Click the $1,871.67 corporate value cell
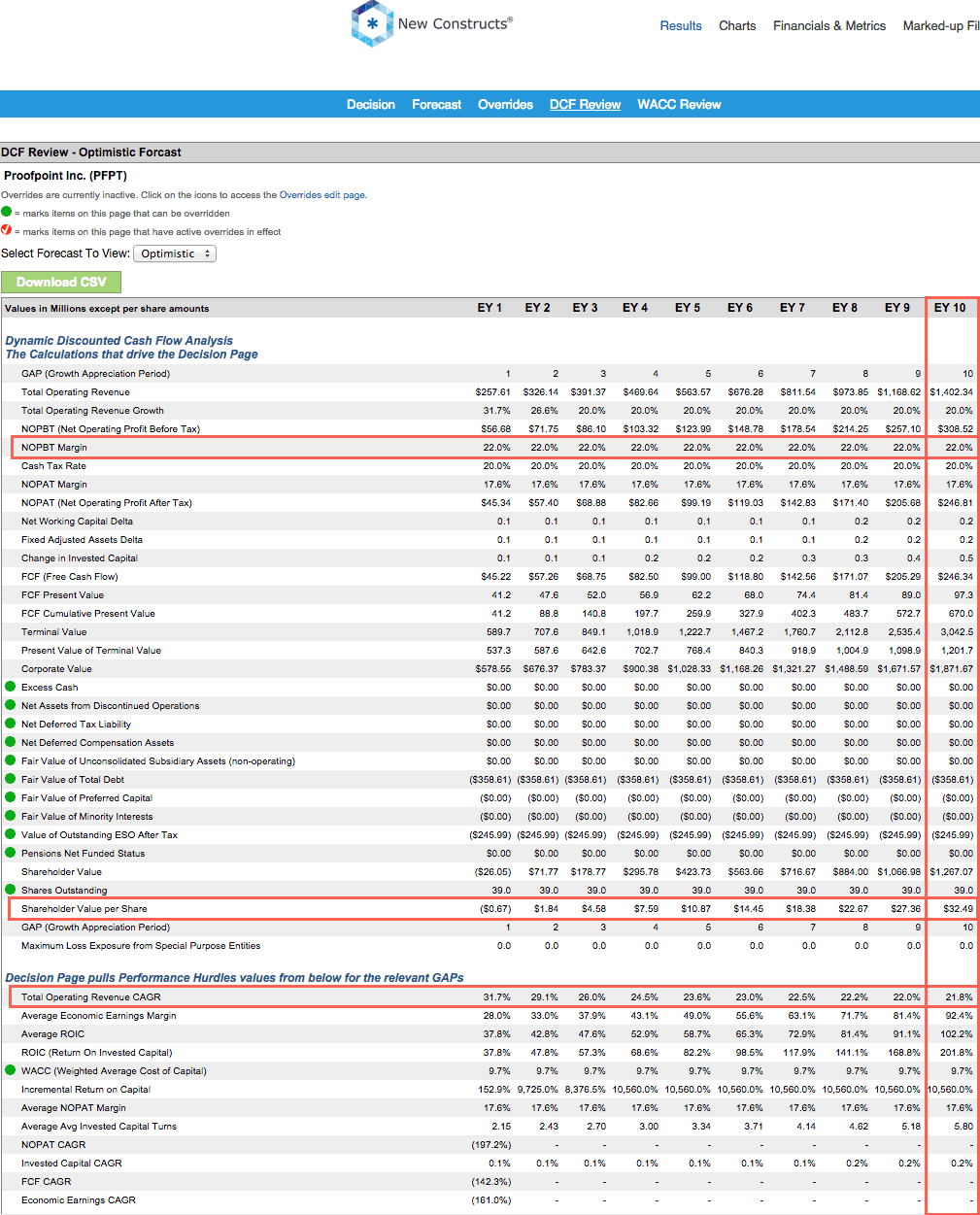This screenshot has width=980, height=1215. (951, 669)
